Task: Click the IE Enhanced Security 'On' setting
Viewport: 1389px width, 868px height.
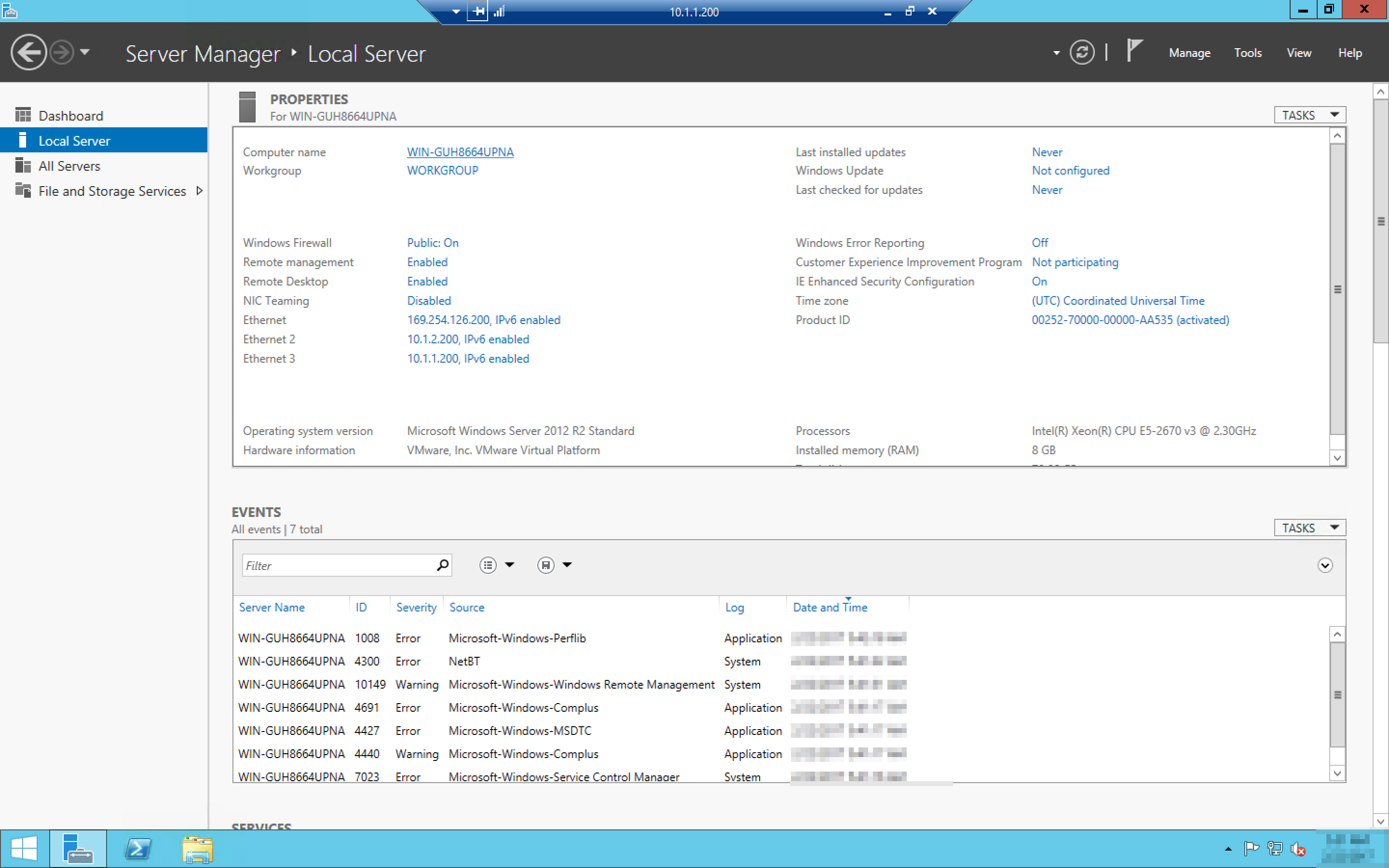Action: tap(1039, 281)
